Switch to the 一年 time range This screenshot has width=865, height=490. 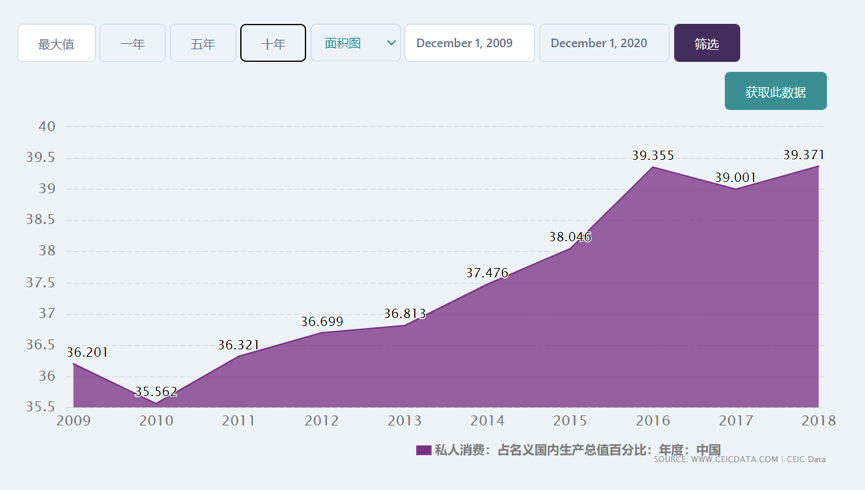[132, 44]
